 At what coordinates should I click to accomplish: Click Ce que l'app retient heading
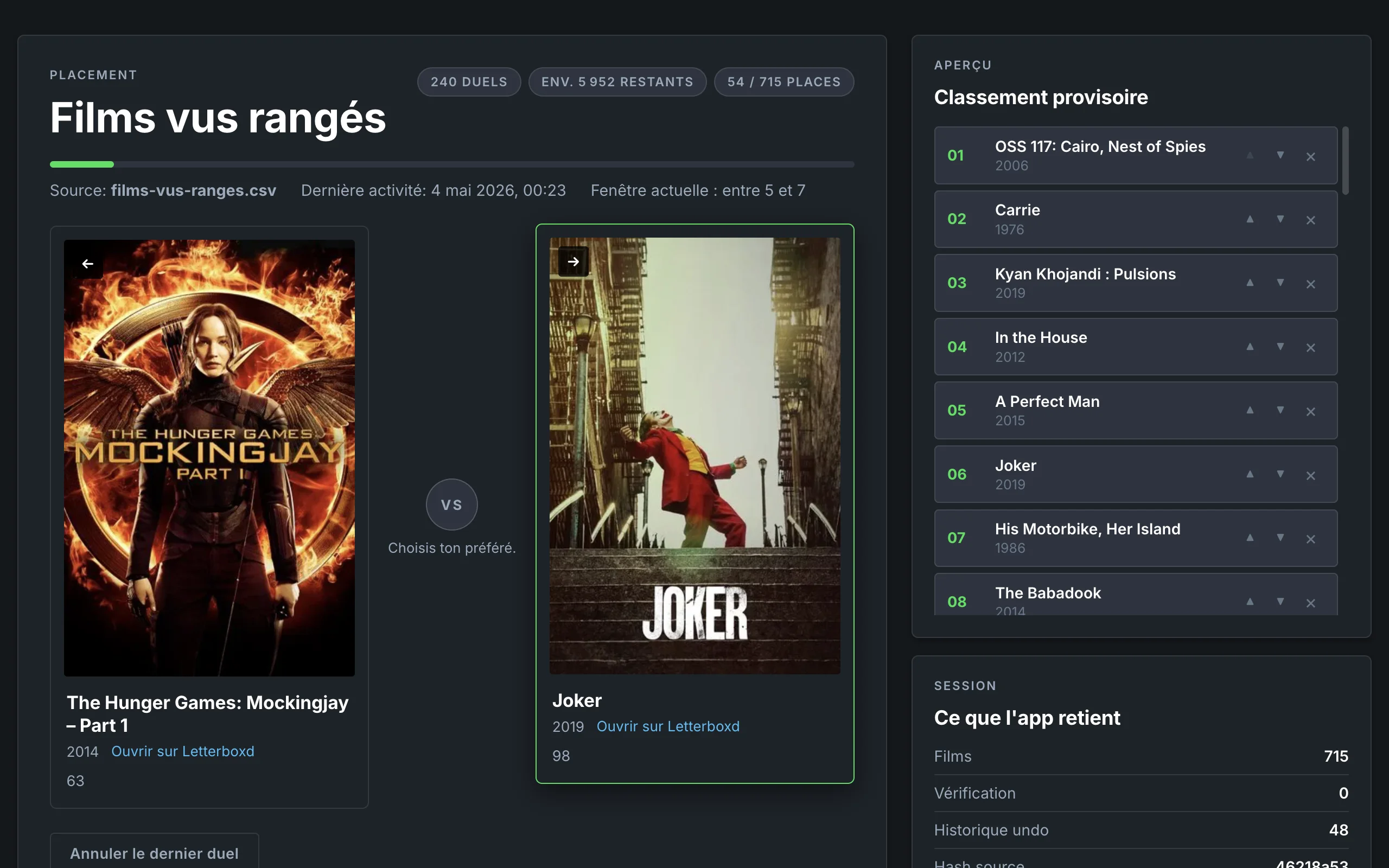point(1027,718)
